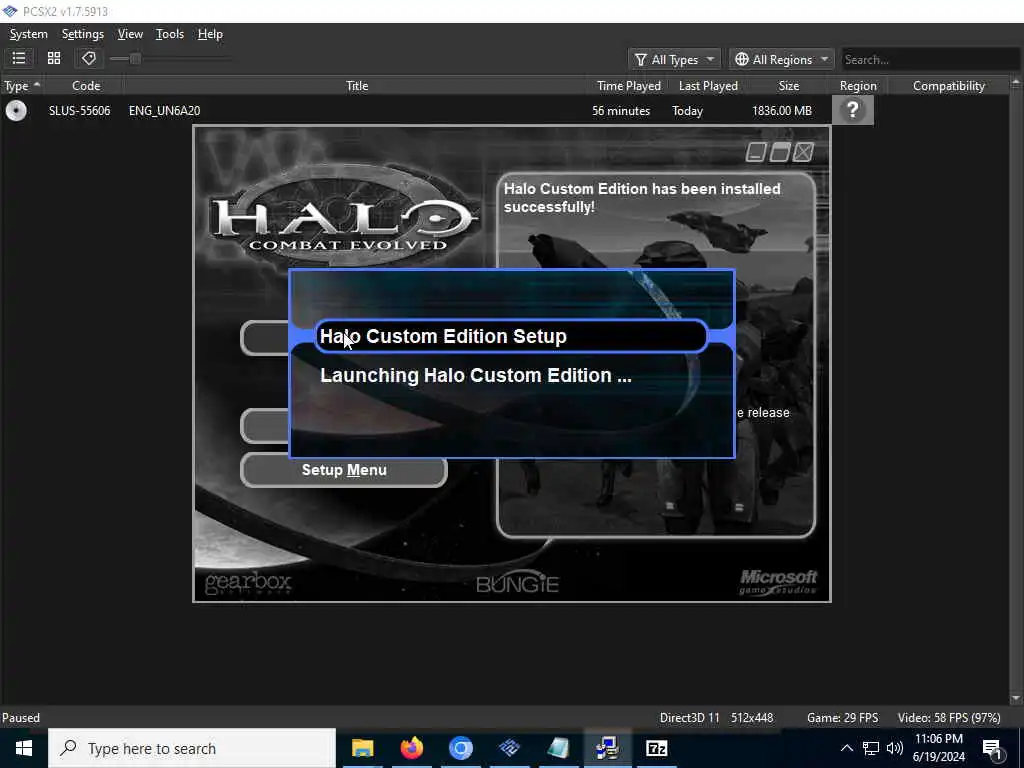Sort the list by Size column
The image size is (1024, 768).
[788, 86]
